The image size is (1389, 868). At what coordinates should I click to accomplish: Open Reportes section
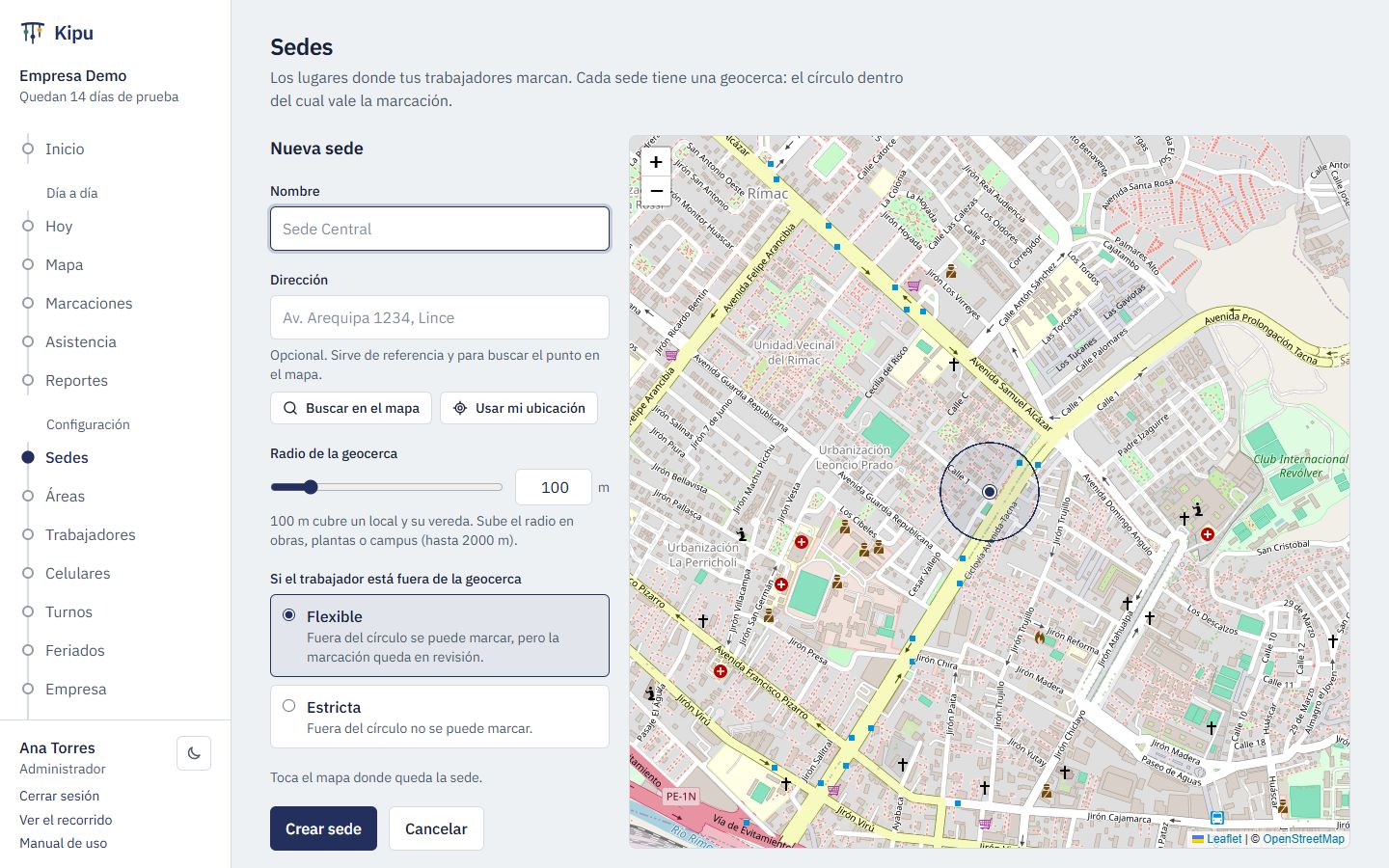[76, 380]
